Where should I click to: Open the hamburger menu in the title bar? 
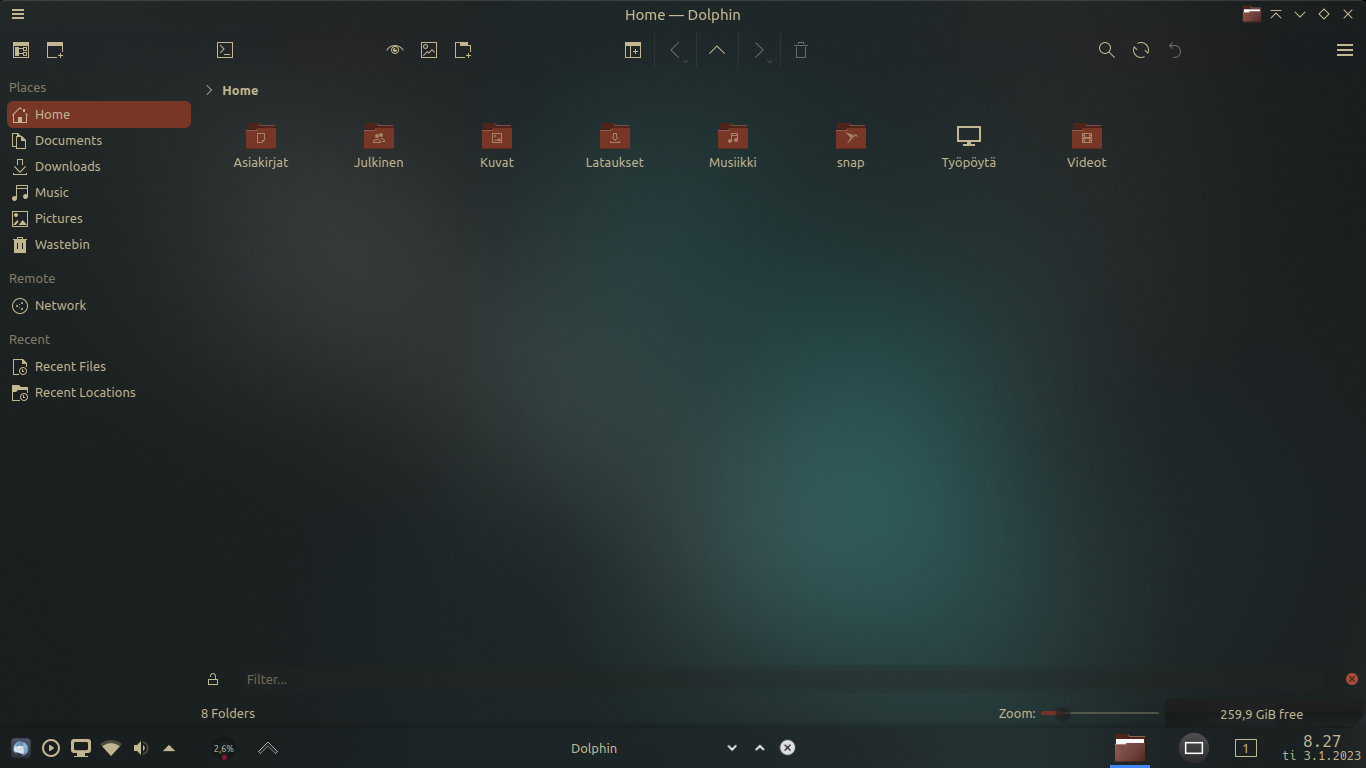pos(18,14)
